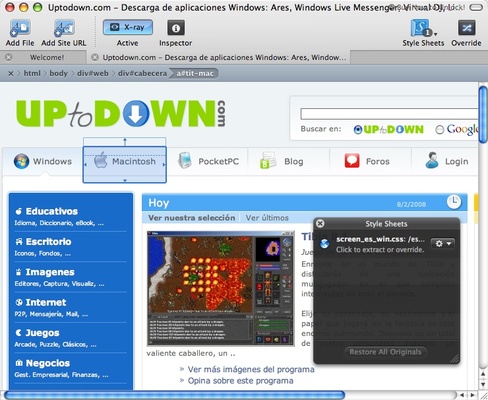This screenshot has width=488, height=400.
Task: Click the scroll right arrow
Action: [x=473, y=395]
